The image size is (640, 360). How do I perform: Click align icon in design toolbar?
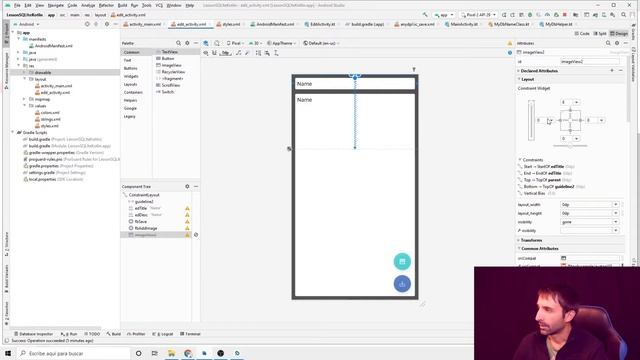tap(267, 53)
